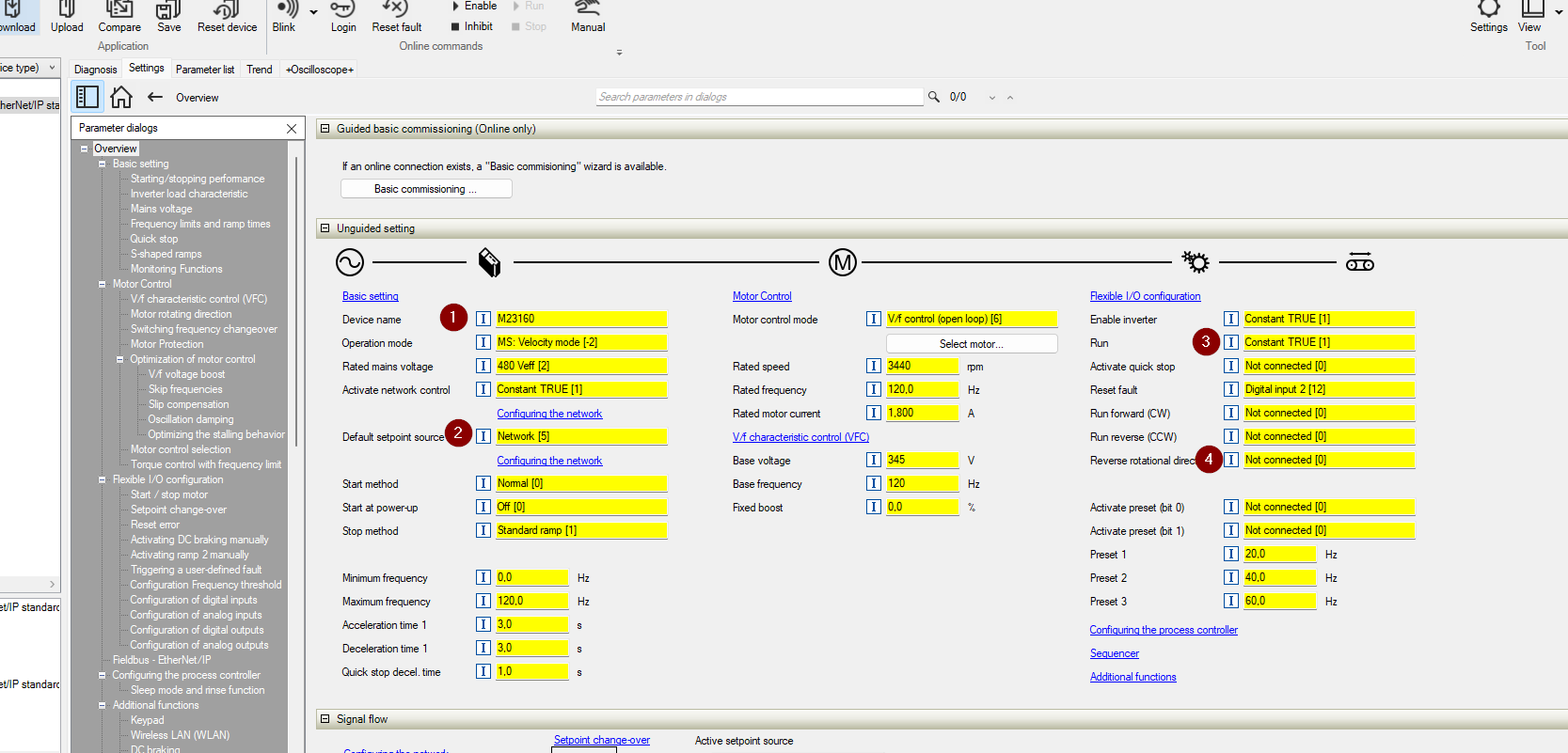Viewport: 1568px width, 753px height.
Task: Open the Sequencer link
Action: click(x=1114, y=653)
